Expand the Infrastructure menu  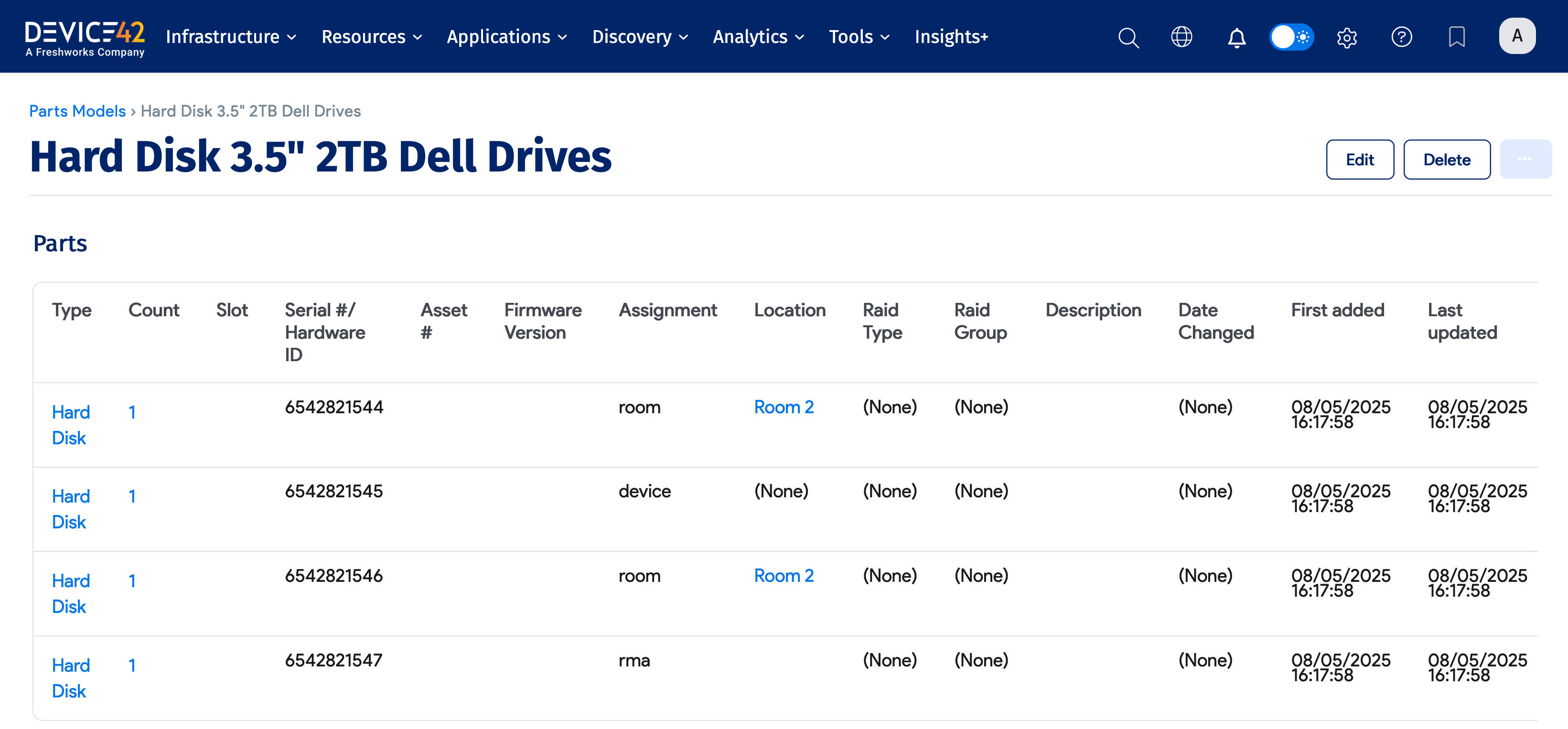231,37
